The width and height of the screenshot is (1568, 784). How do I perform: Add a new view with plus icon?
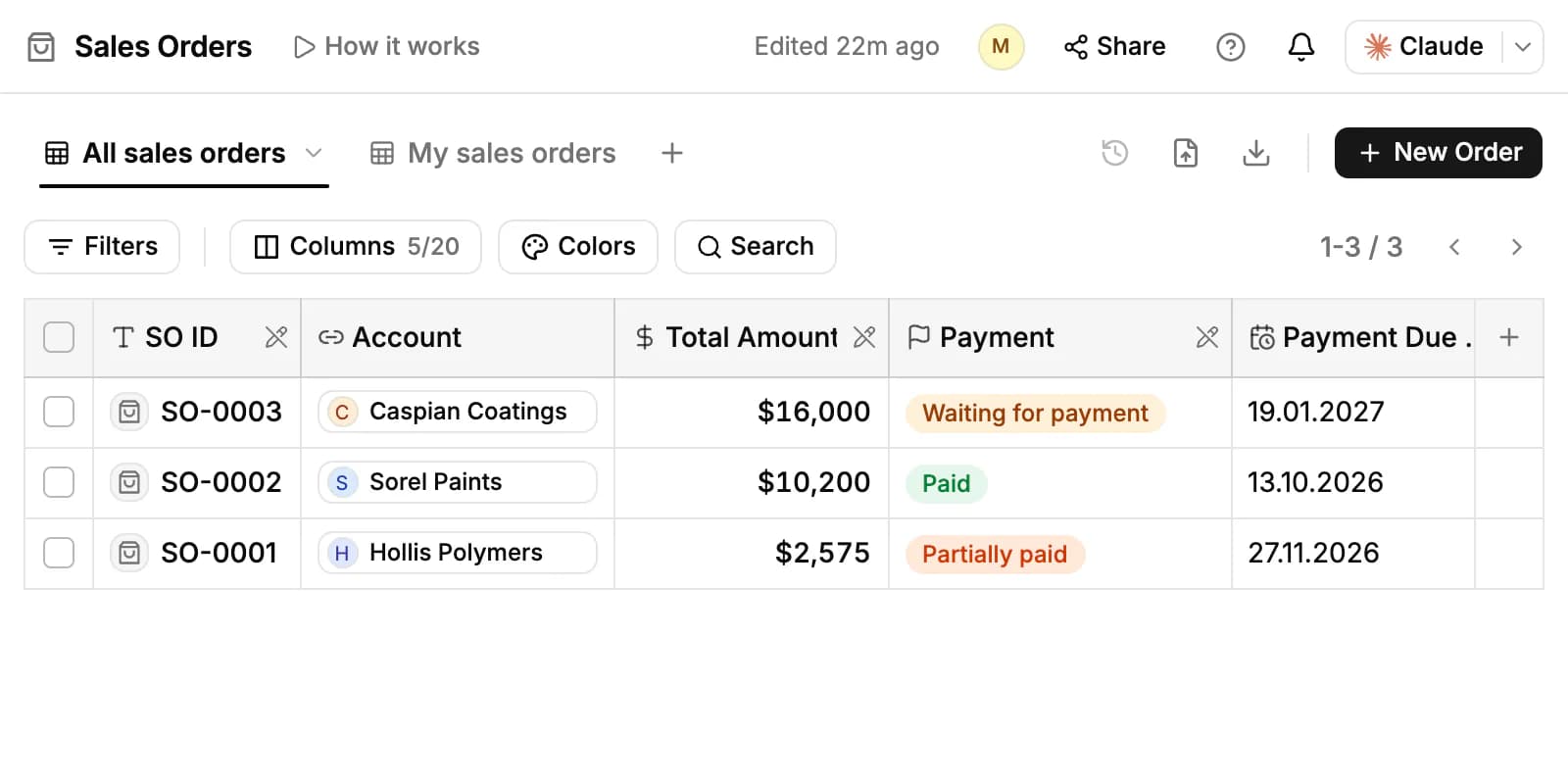[x=672, y=153]
